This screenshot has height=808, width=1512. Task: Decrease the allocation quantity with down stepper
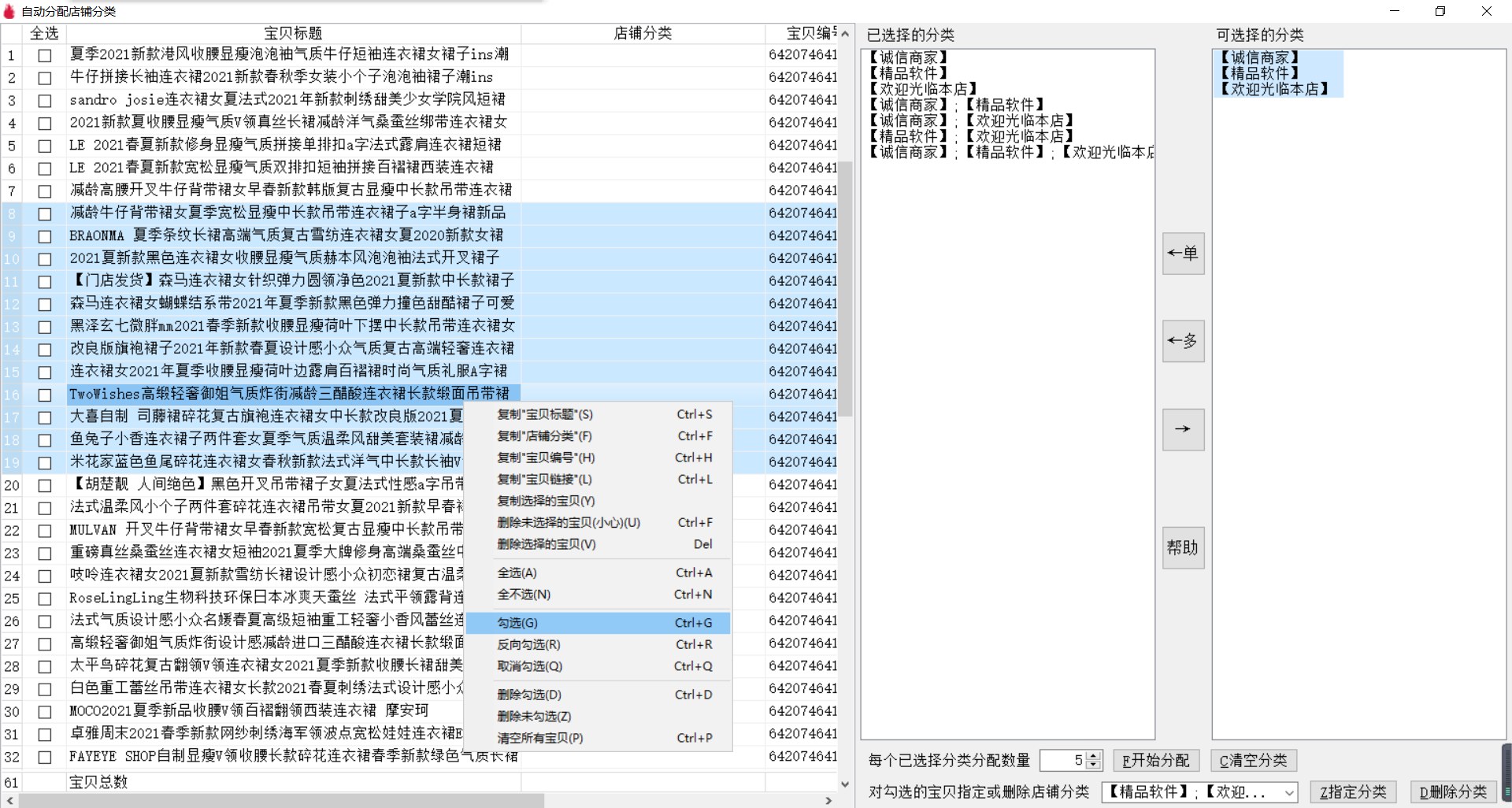point(1093,765)
